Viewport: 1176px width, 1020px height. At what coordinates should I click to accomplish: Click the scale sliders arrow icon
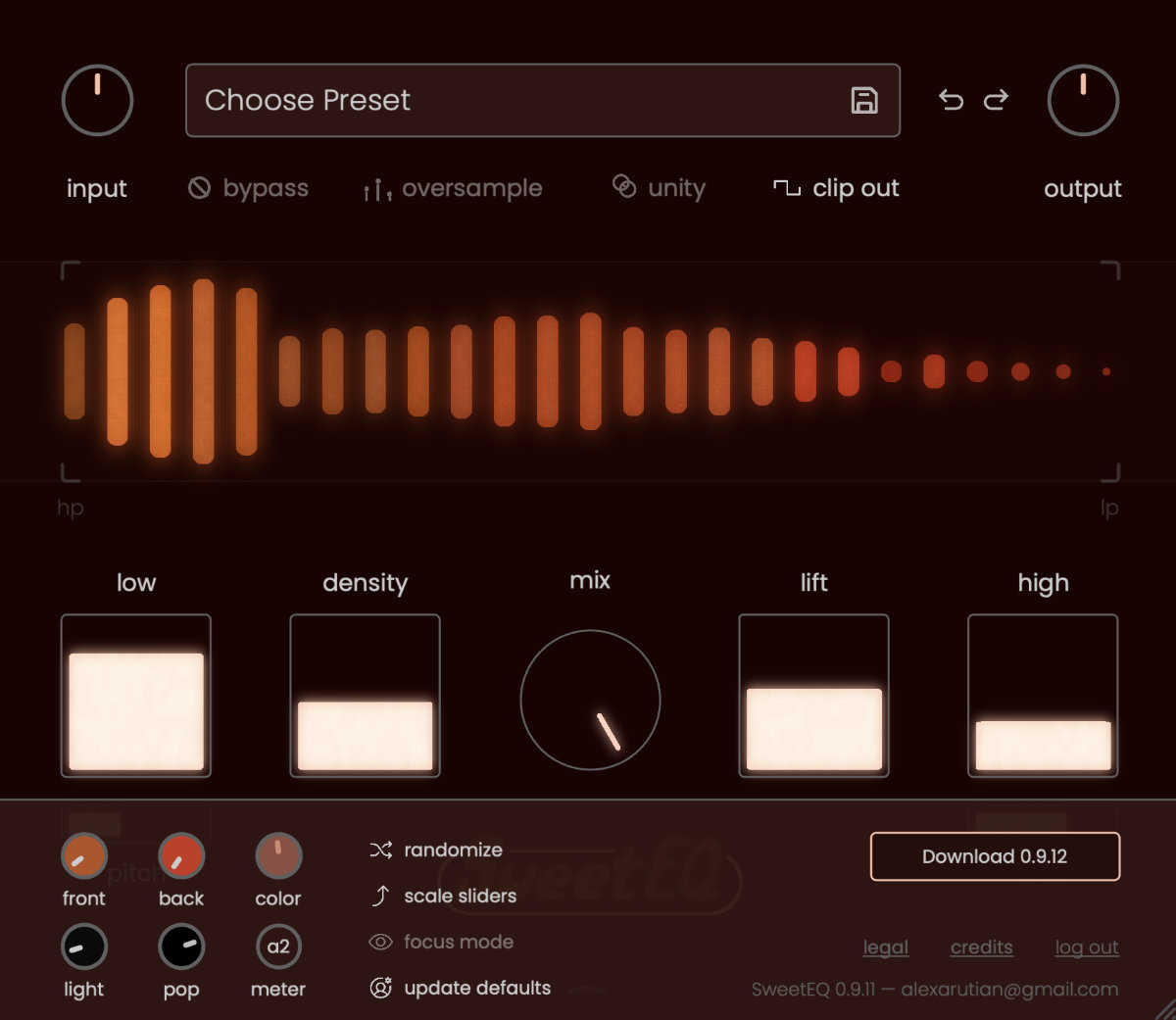pyautogui.click(x=380, y=896)
